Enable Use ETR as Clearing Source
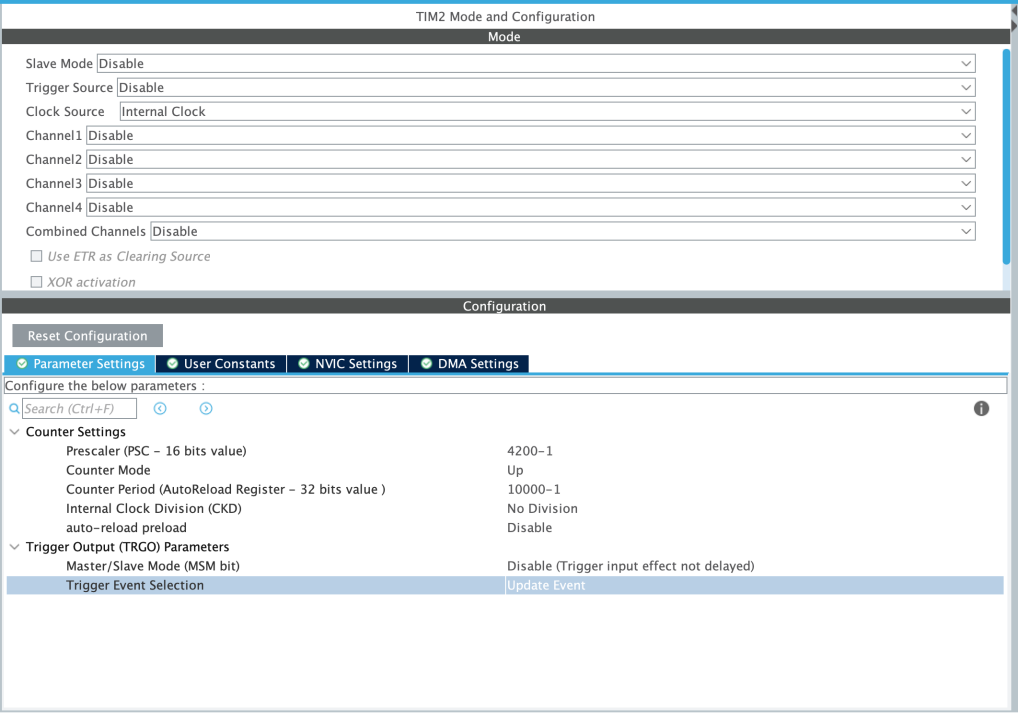The width and height of the screenshot is (1018, 720). coord(37,257)
